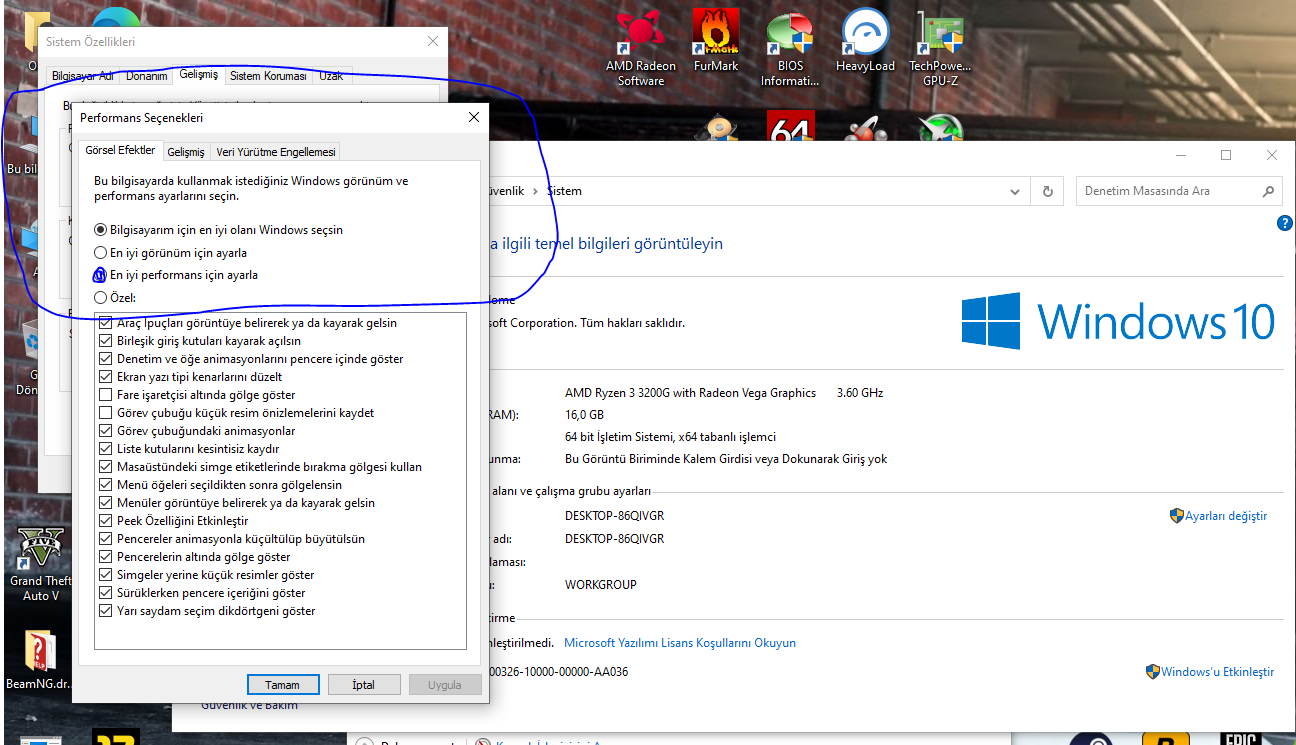The image size is (1296, 745).
Task: Toggle "Denetim ve öğe animasyonlarını pencere içinde göster"
Action: pos(106,359)
